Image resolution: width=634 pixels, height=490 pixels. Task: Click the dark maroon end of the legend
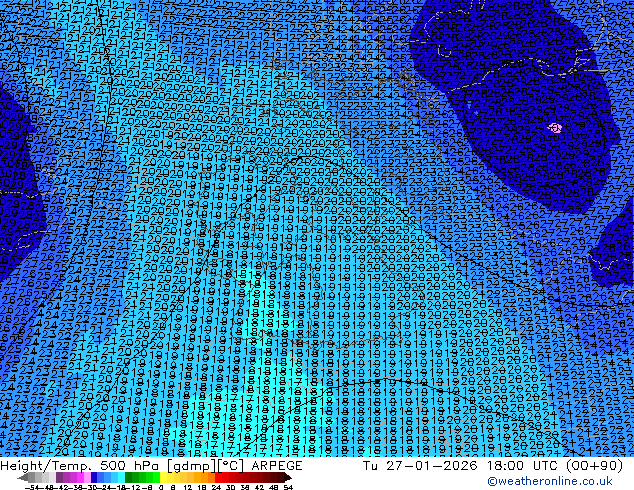(x=286, y=478)
